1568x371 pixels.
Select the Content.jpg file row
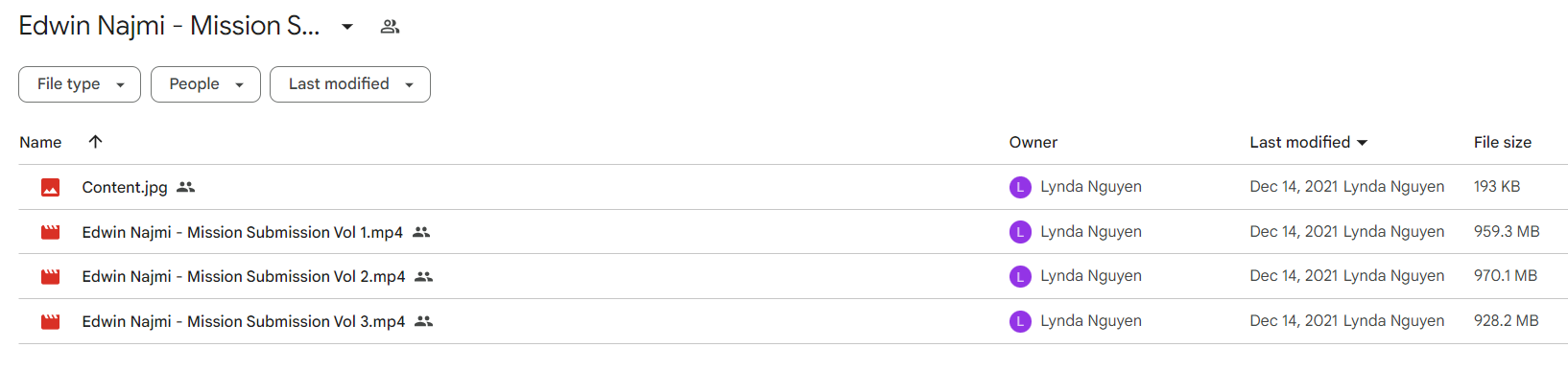coord(793,187)
